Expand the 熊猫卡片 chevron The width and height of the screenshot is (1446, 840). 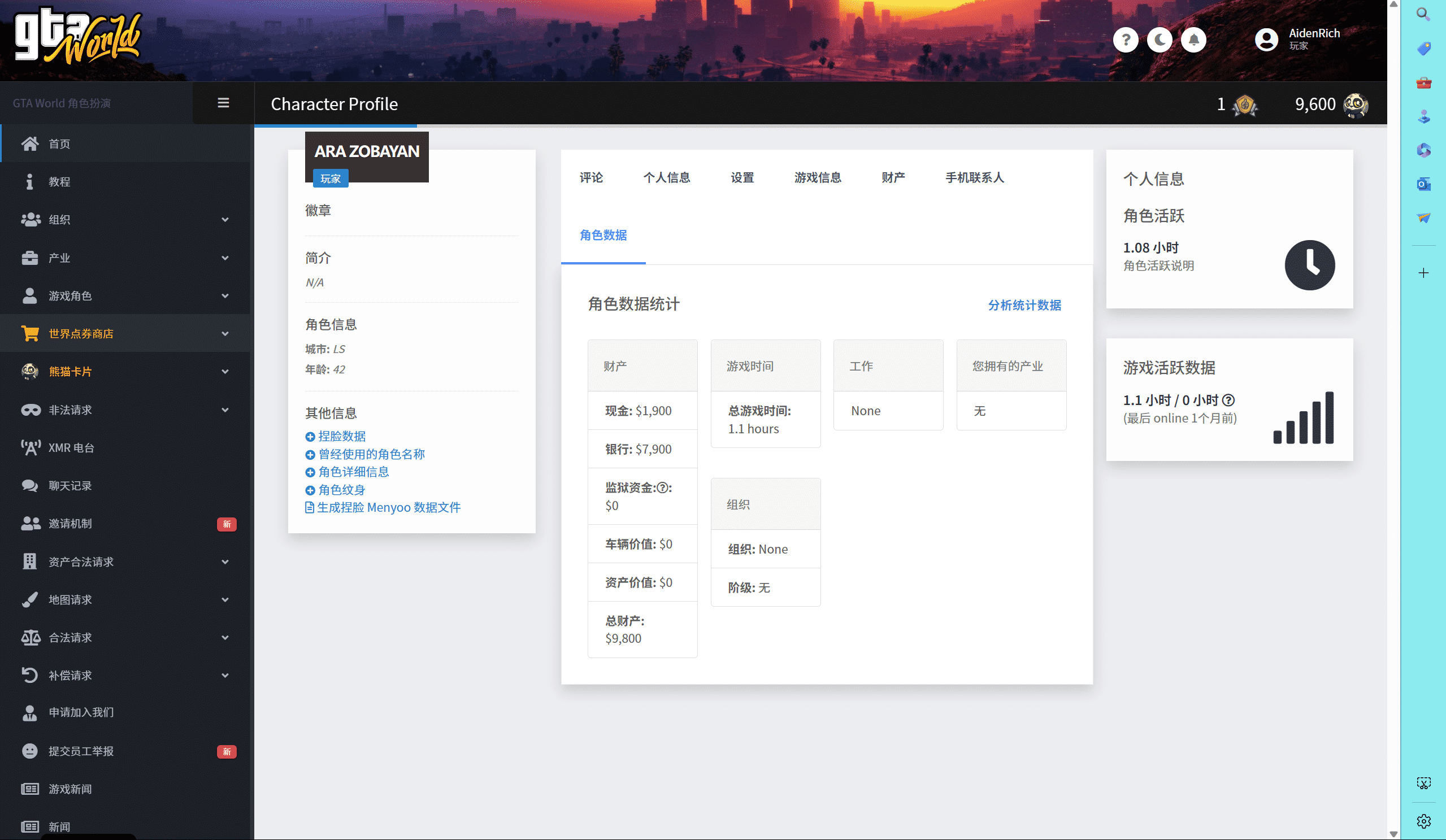[x=225, y=371]
